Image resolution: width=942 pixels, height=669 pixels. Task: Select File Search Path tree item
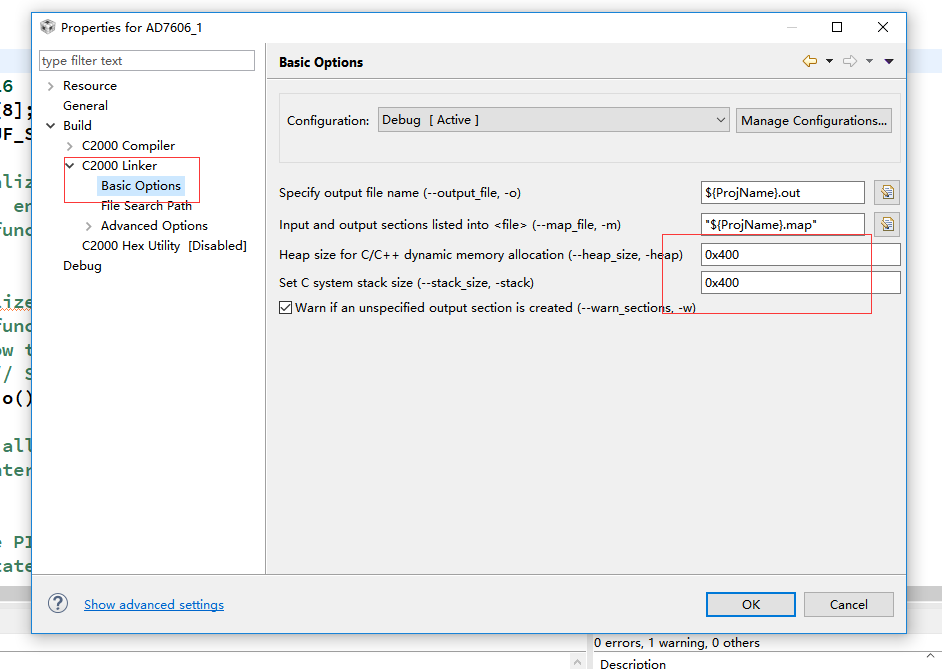[x=146, y=206]
